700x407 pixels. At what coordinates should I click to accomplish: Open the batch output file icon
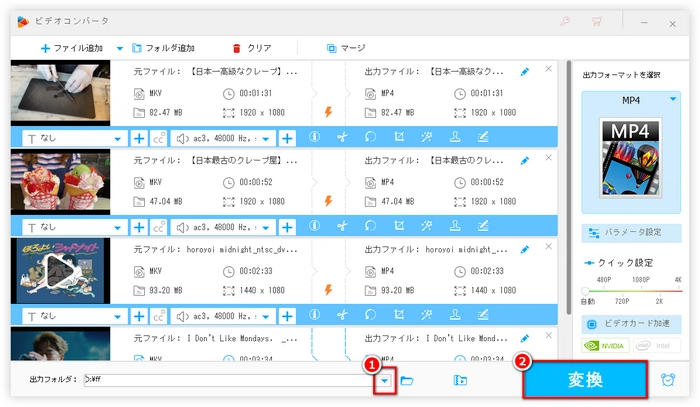(460, 380)
